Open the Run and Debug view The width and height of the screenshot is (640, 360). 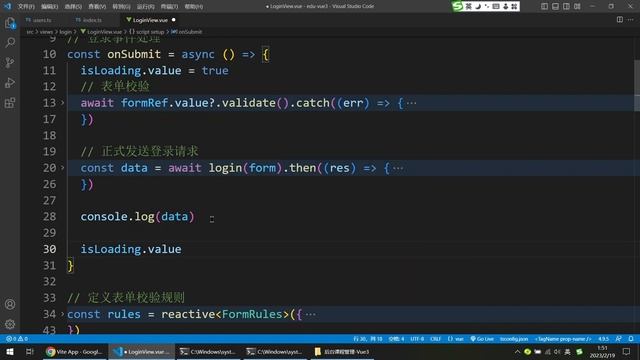pyautogui.click(x=10, y=82)
